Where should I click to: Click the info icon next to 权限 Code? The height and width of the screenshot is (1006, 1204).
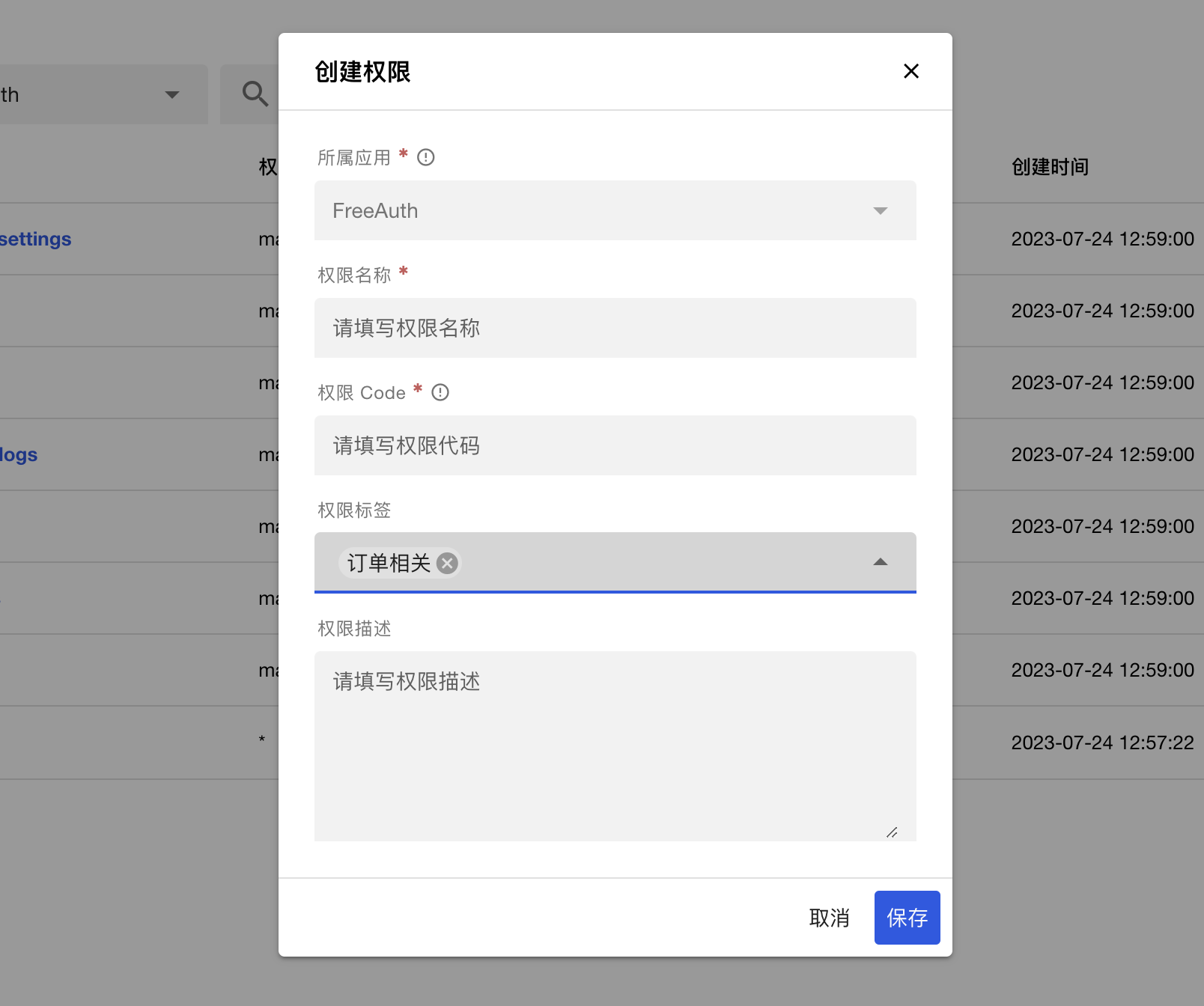[440, 392]
